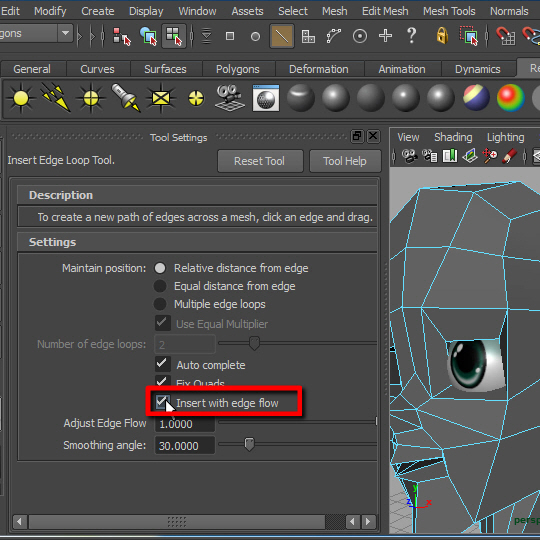Enable the edge selection mask icon
Viewport: 540px width, 540px height.
pos(281,36)
